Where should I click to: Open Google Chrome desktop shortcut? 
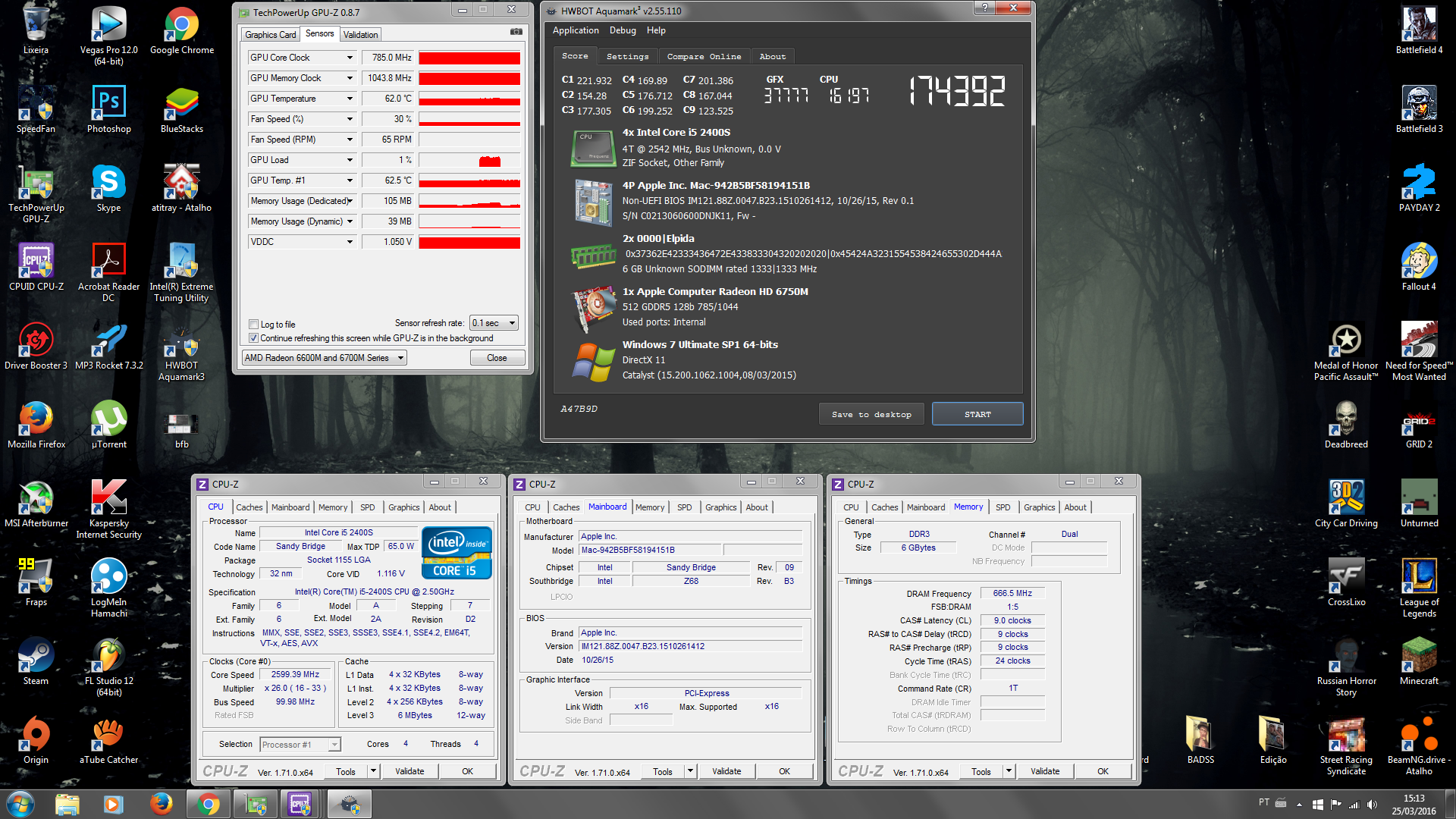click(182, 30)
